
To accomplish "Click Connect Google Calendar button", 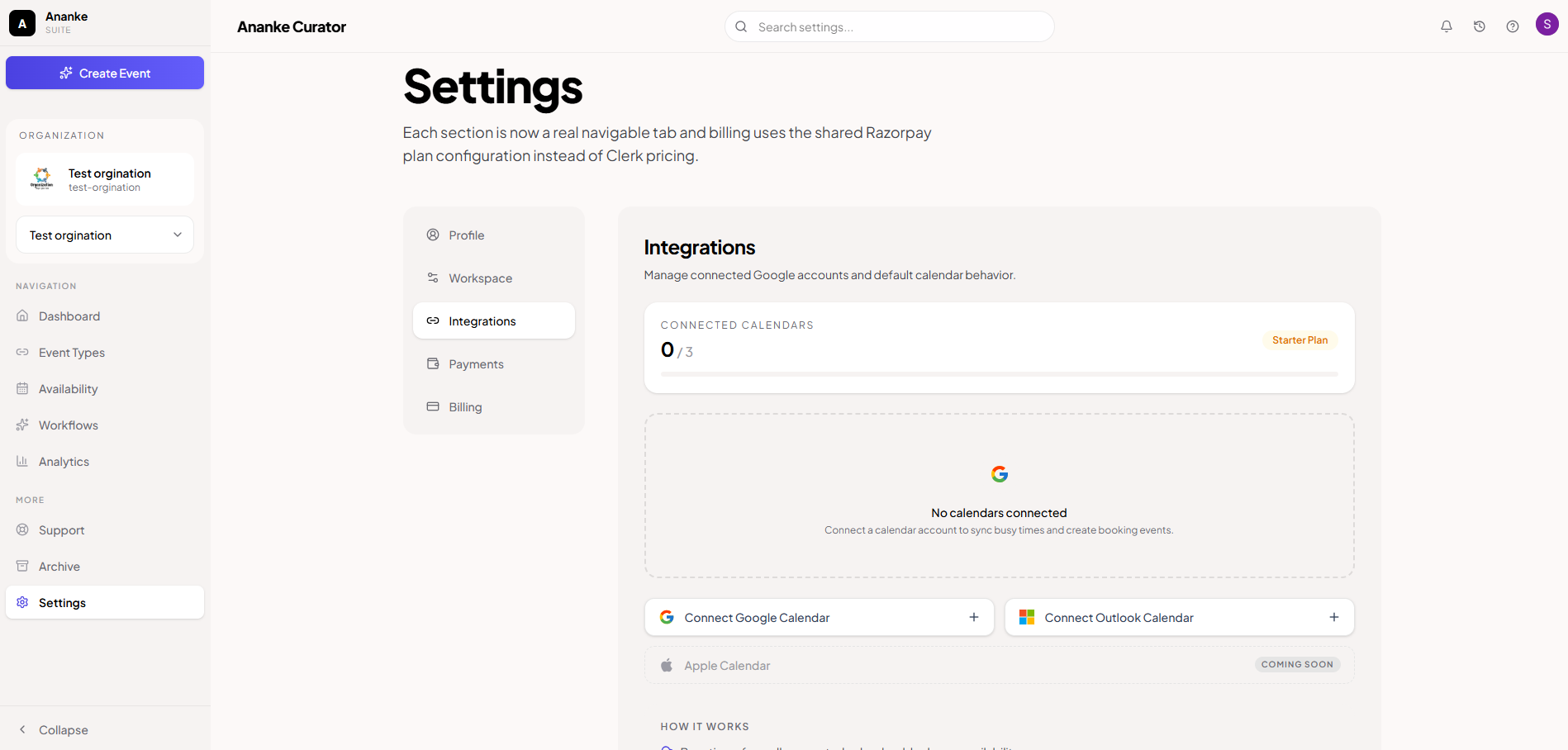I will pyautogui.click(x=820, y=618).
